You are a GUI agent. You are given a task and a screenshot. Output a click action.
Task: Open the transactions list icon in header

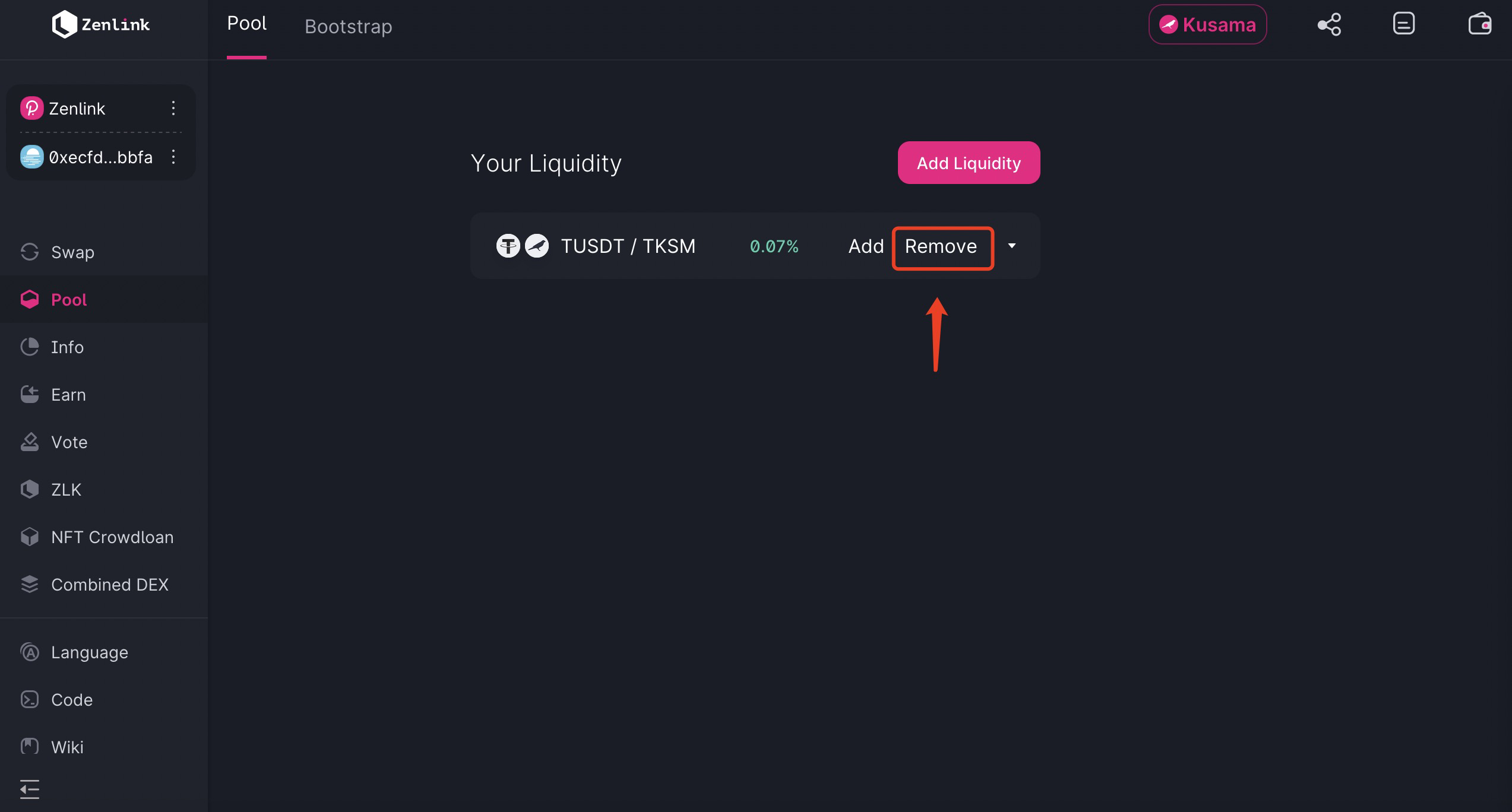pos(1404,24)
